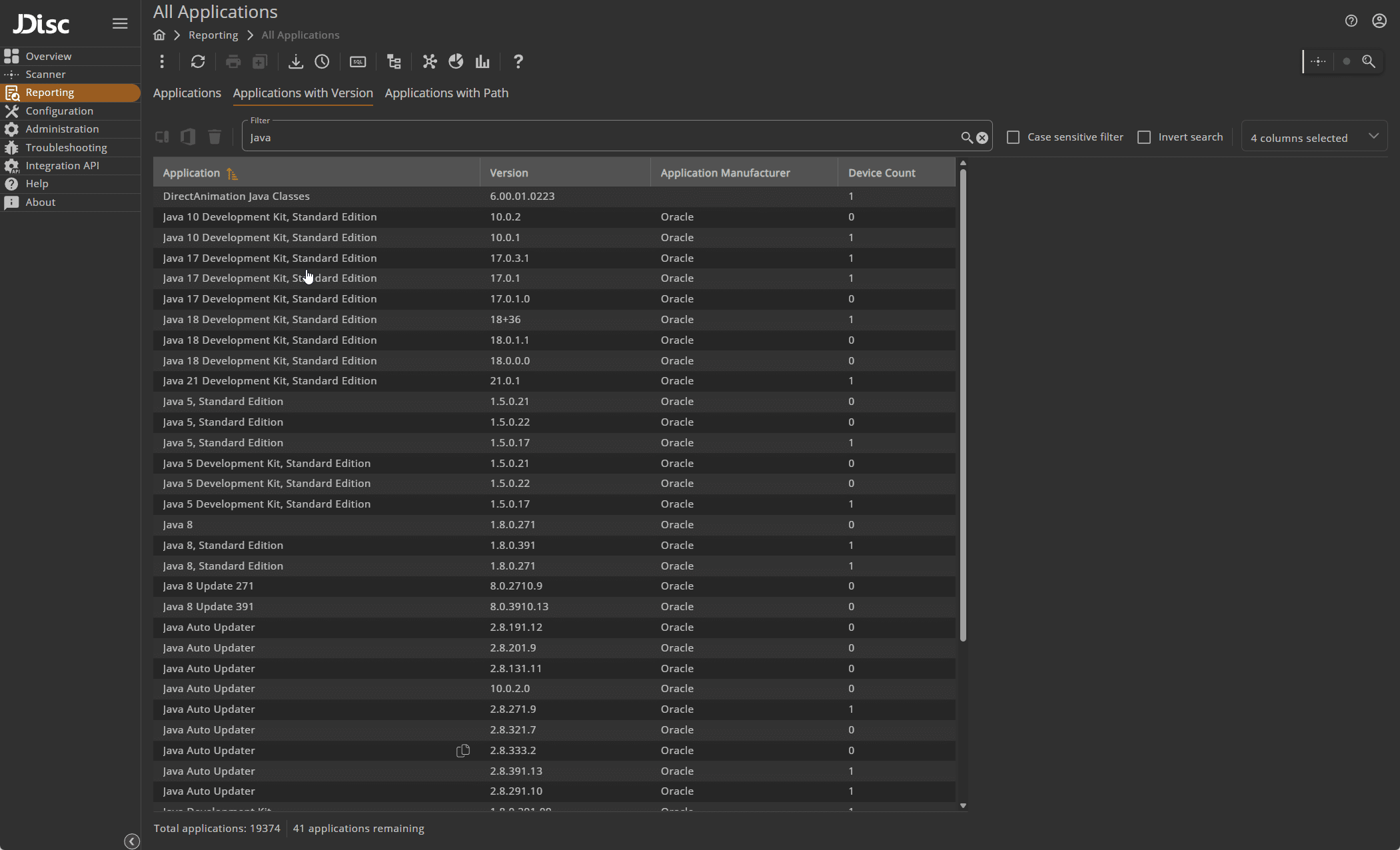Open the SQL query icon
The image size is (1400, 850).
(358, 62)
